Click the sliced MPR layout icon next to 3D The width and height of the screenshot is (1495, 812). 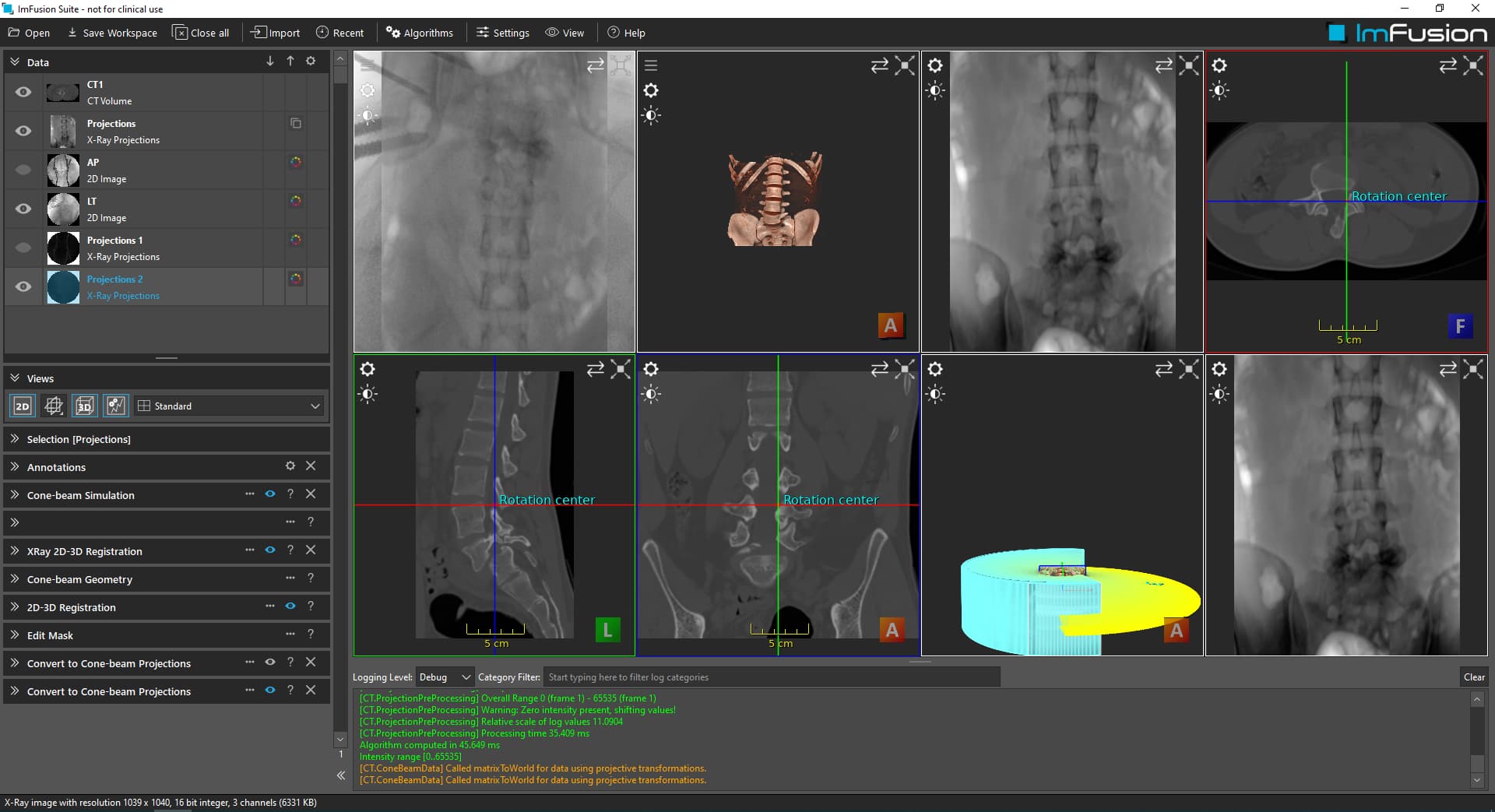coord(53,406)
